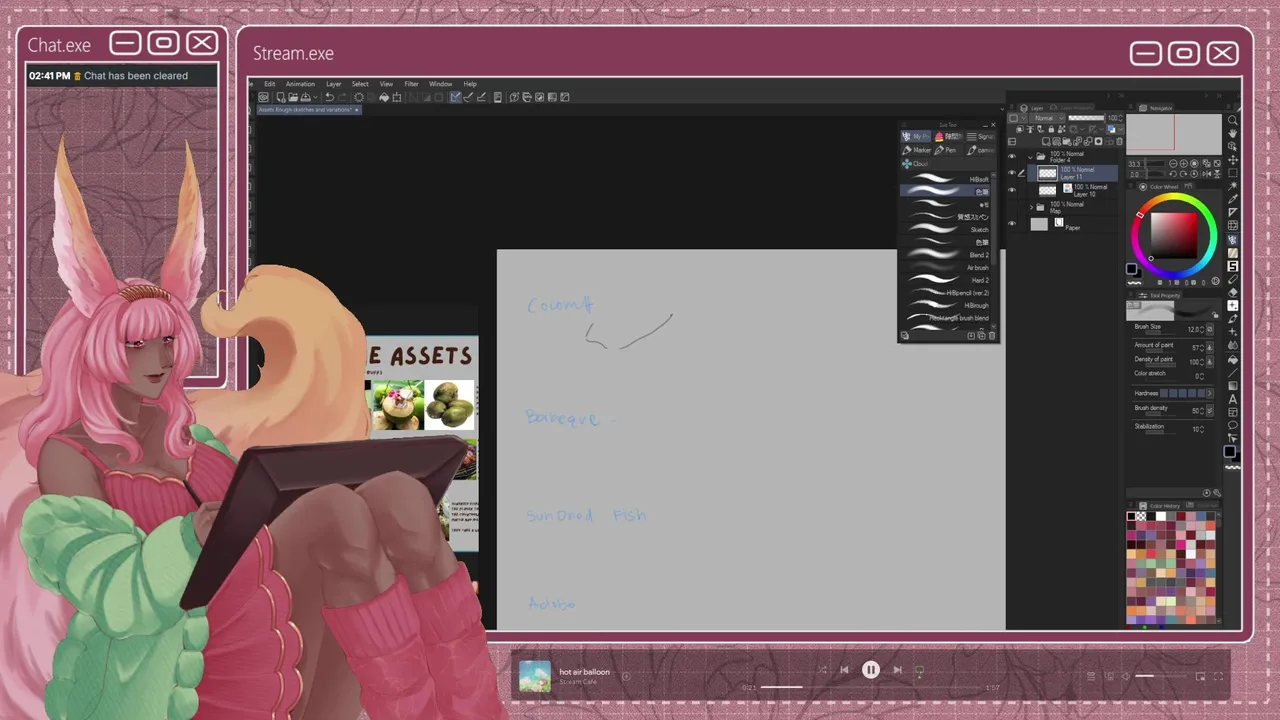Open the Window menu
Screen dimensions: 1280x720
tap(441, 84)
